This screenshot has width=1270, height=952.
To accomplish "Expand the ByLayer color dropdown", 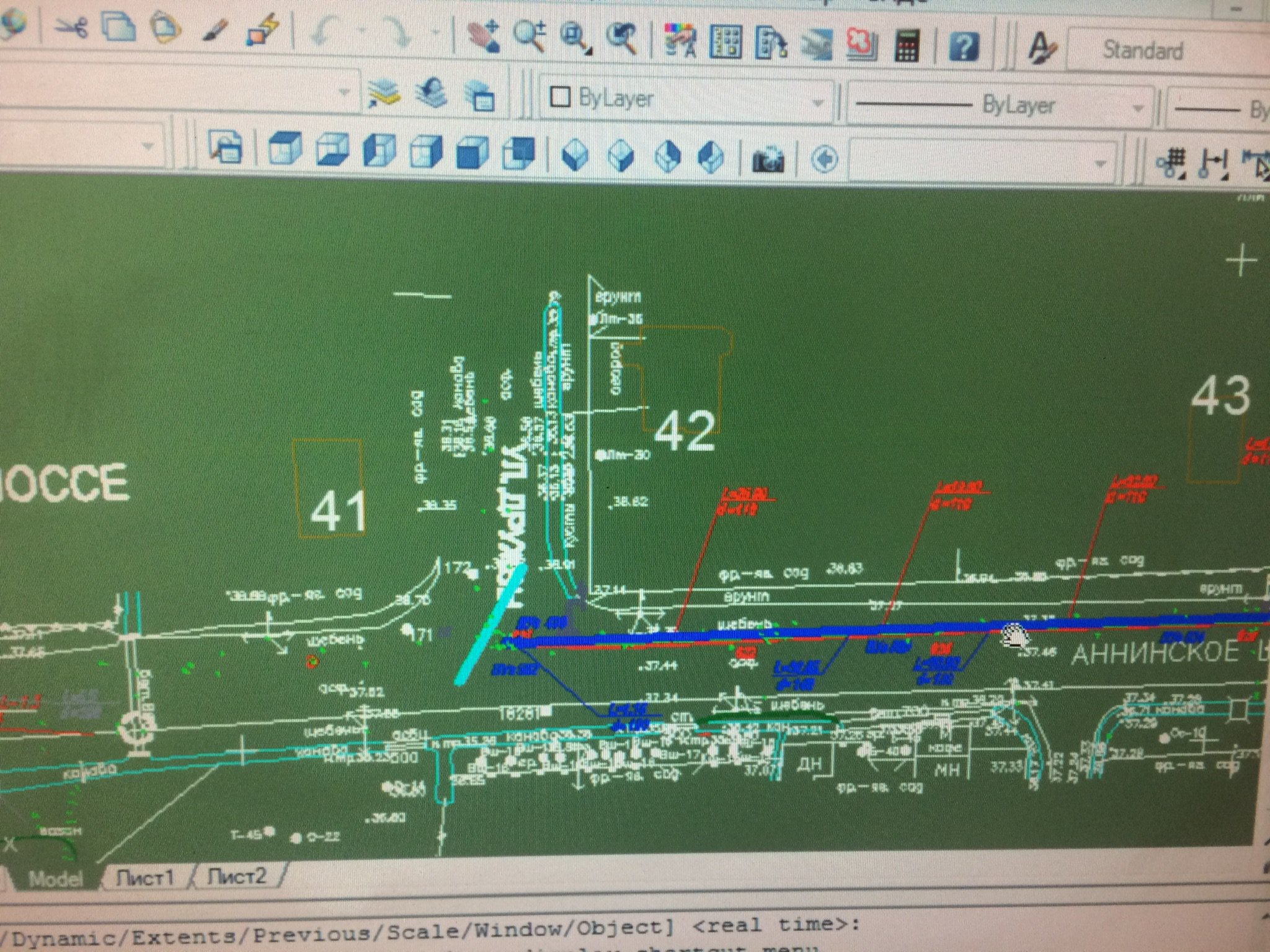I will point(818,103).
